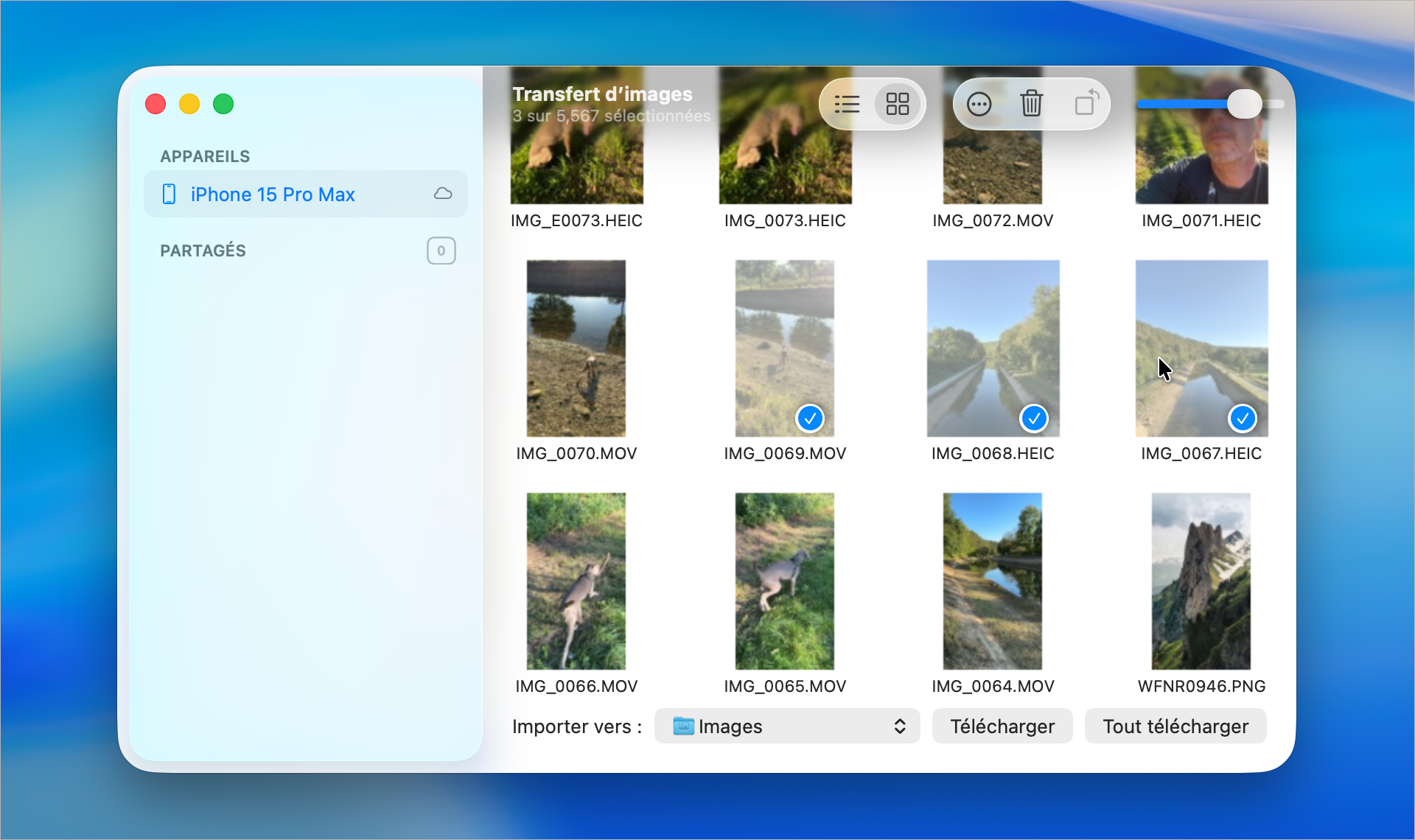This screenshot has width=1415, height=840.
Task: Uncheck selection on IMG_0068.HEIC
Action: [1034, 418]
